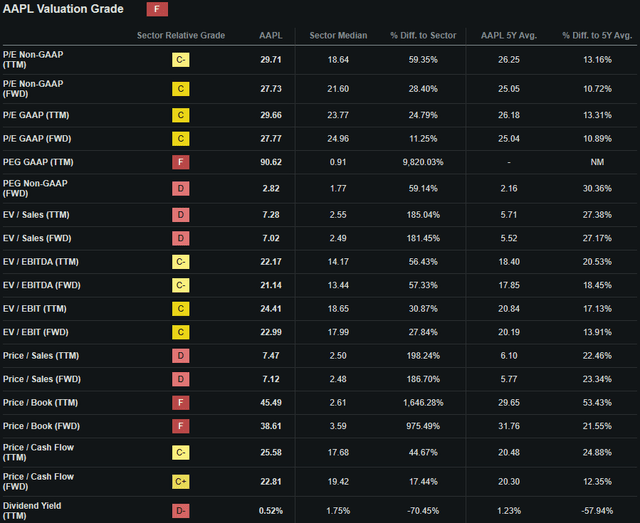Click the 59.35% sector difference value
Image resolution: width=640 pixels, height=523 pixels.
tap(423, 60)
